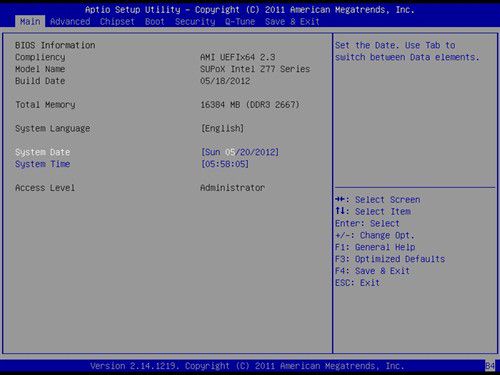Select the System Date label
The width and height of the screenshot is (500, 375).
[x=42, y=152]
